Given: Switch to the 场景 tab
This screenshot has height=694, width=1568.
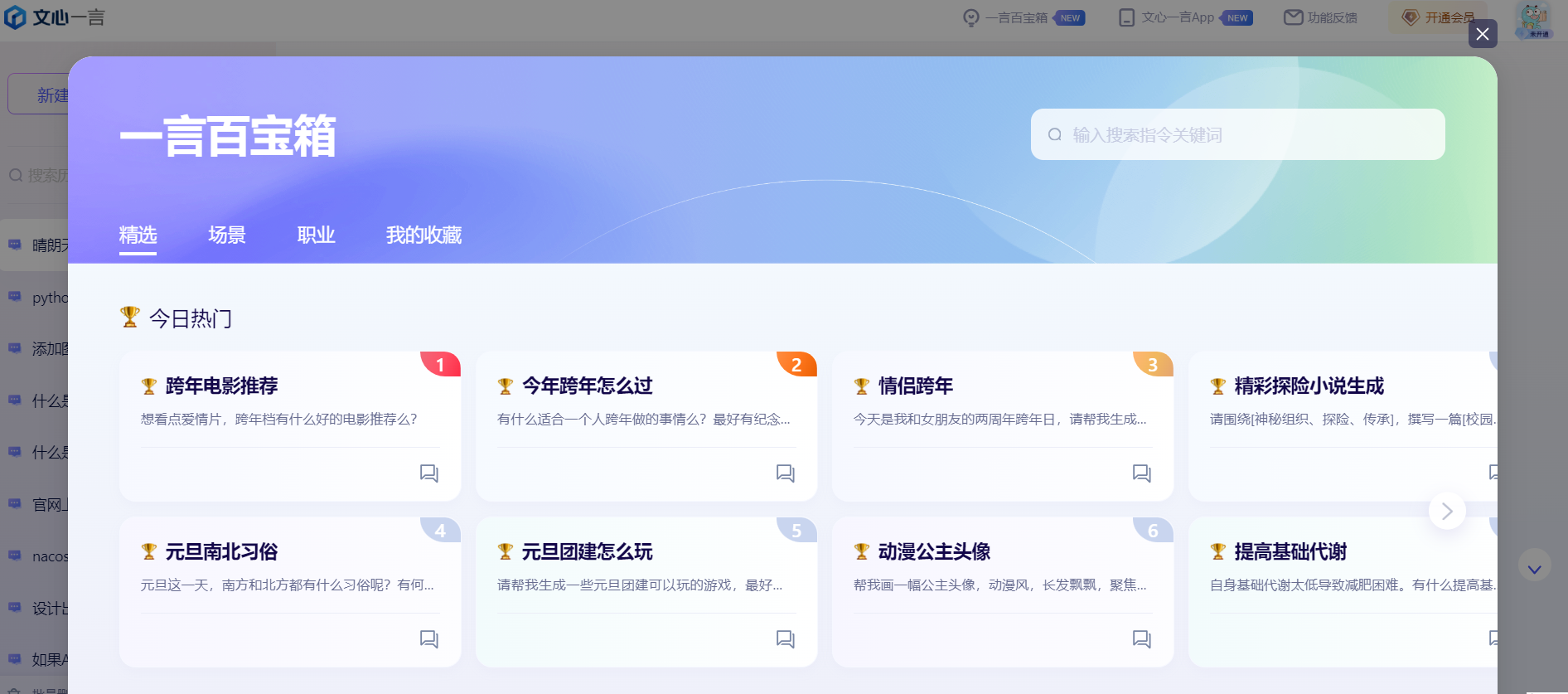Looking at the screenshot, I should (227, 235).
